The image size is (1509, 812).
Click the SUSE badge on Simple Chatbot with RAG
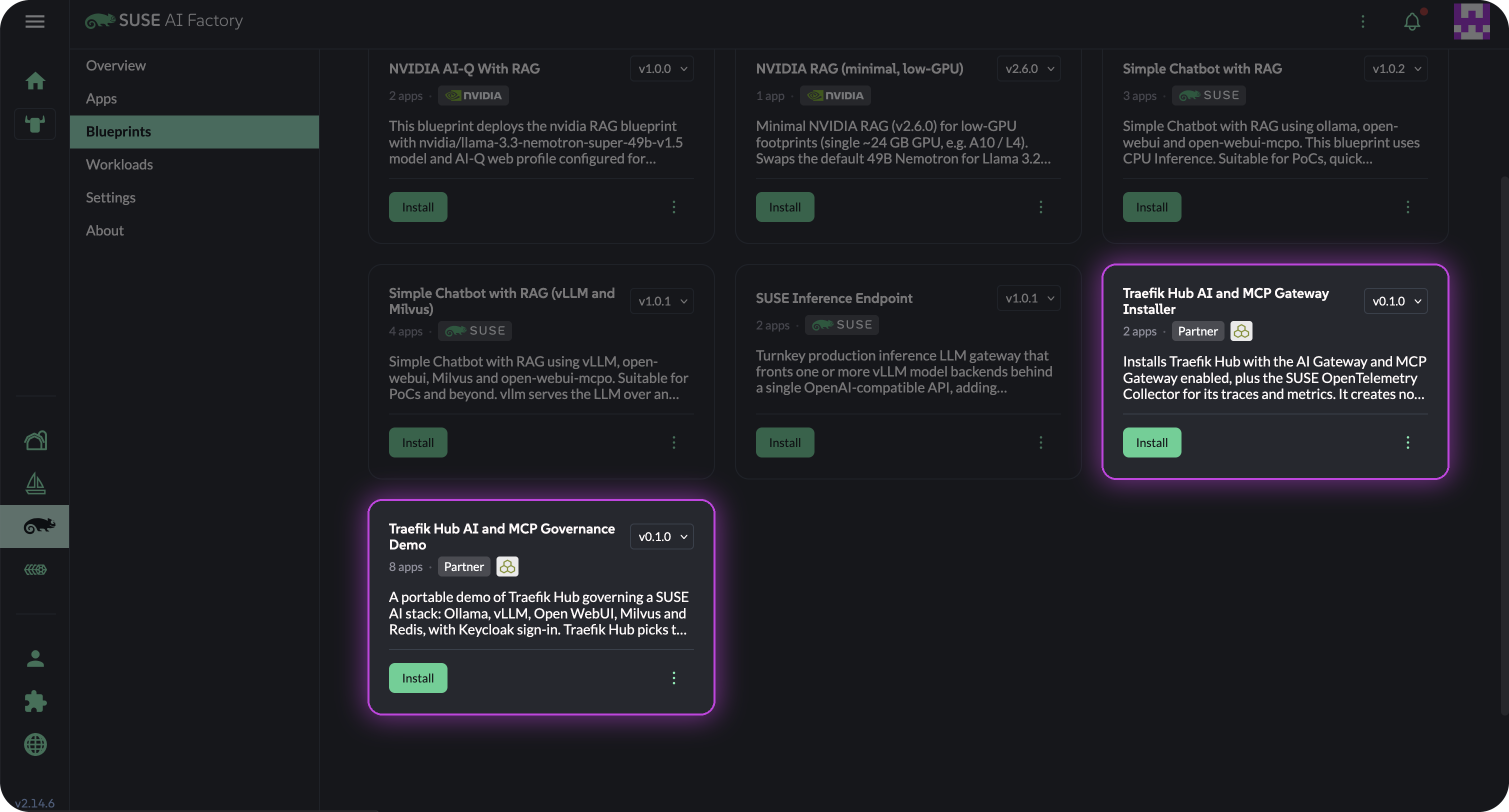[1208, 95]
